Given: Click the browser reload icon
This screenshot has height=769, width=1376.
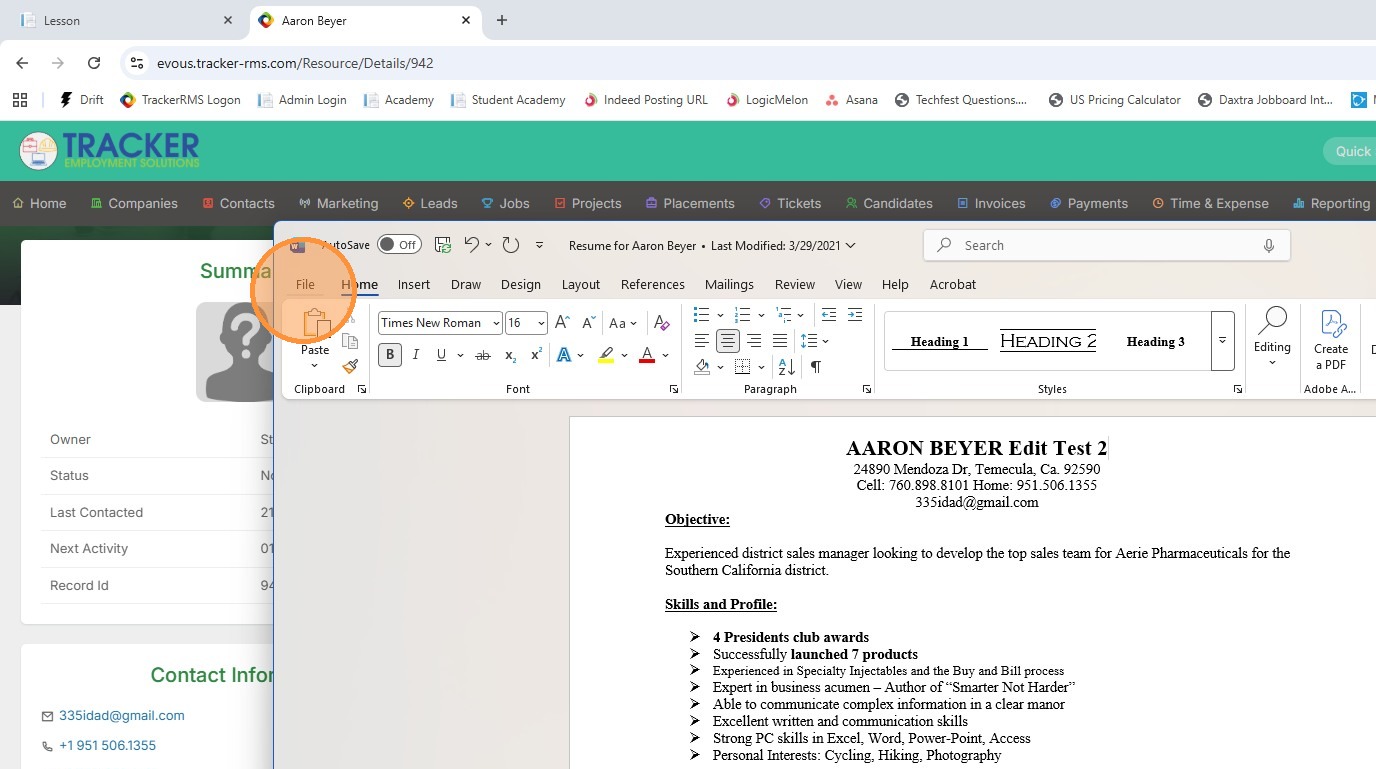Looking at the screenshot, I should [x=94, y=63].
